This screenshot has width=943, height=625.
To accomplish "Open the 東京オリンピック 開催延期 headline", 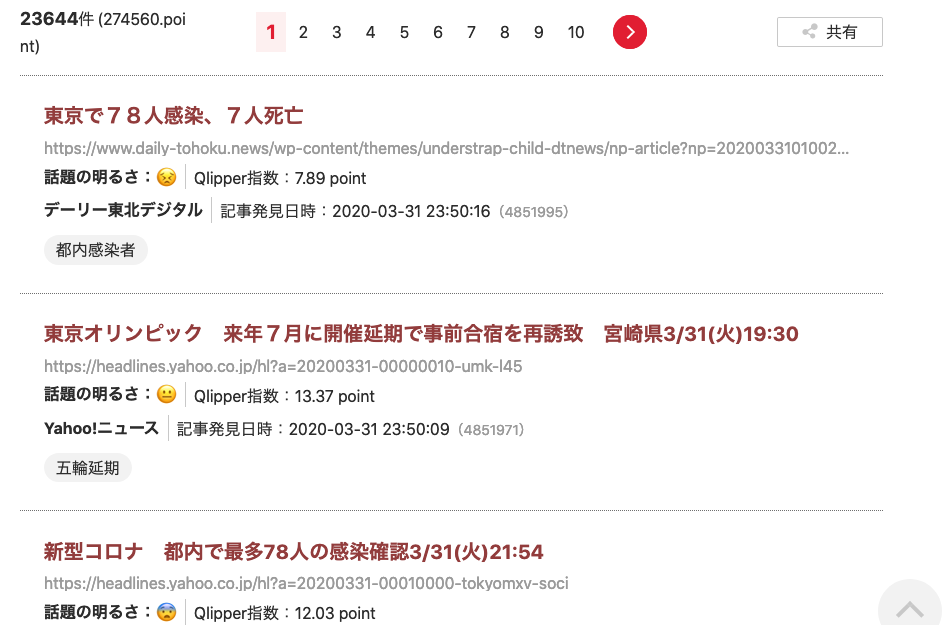I will pos(421,334).
